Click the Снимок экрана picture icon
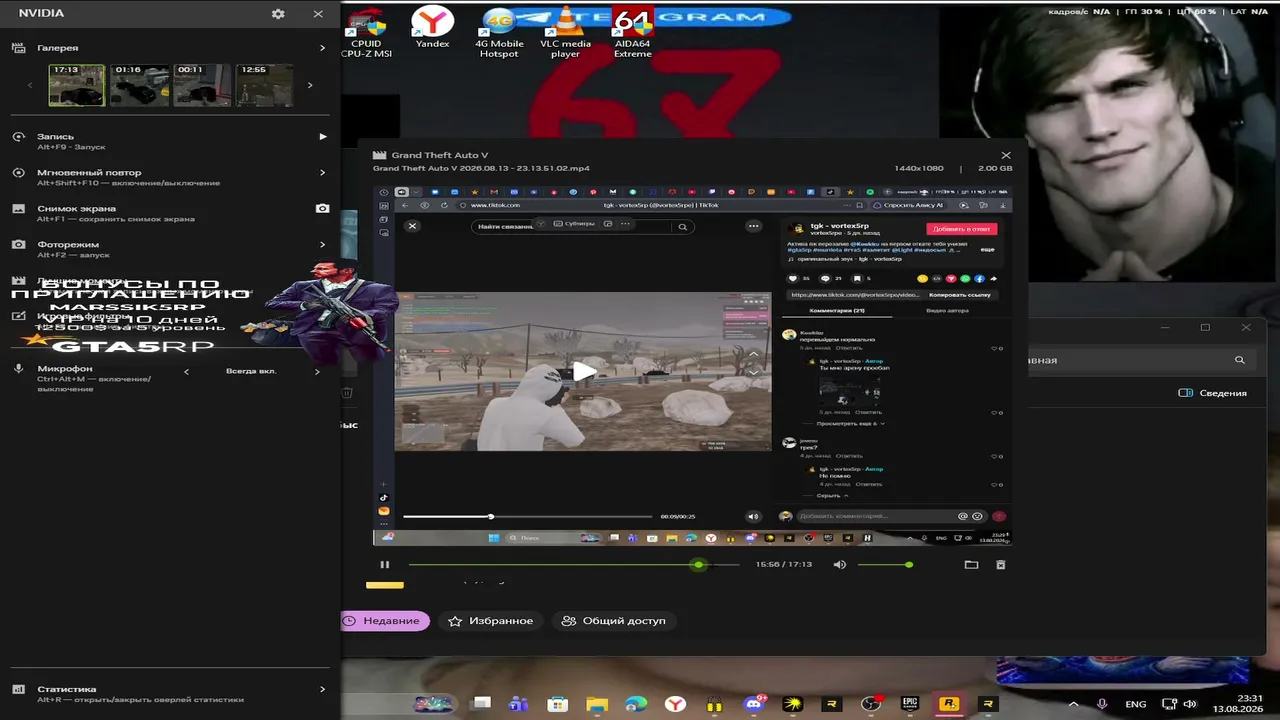Screen dimensions: 1280x720 pyautogui.click(x=18, y=208)
